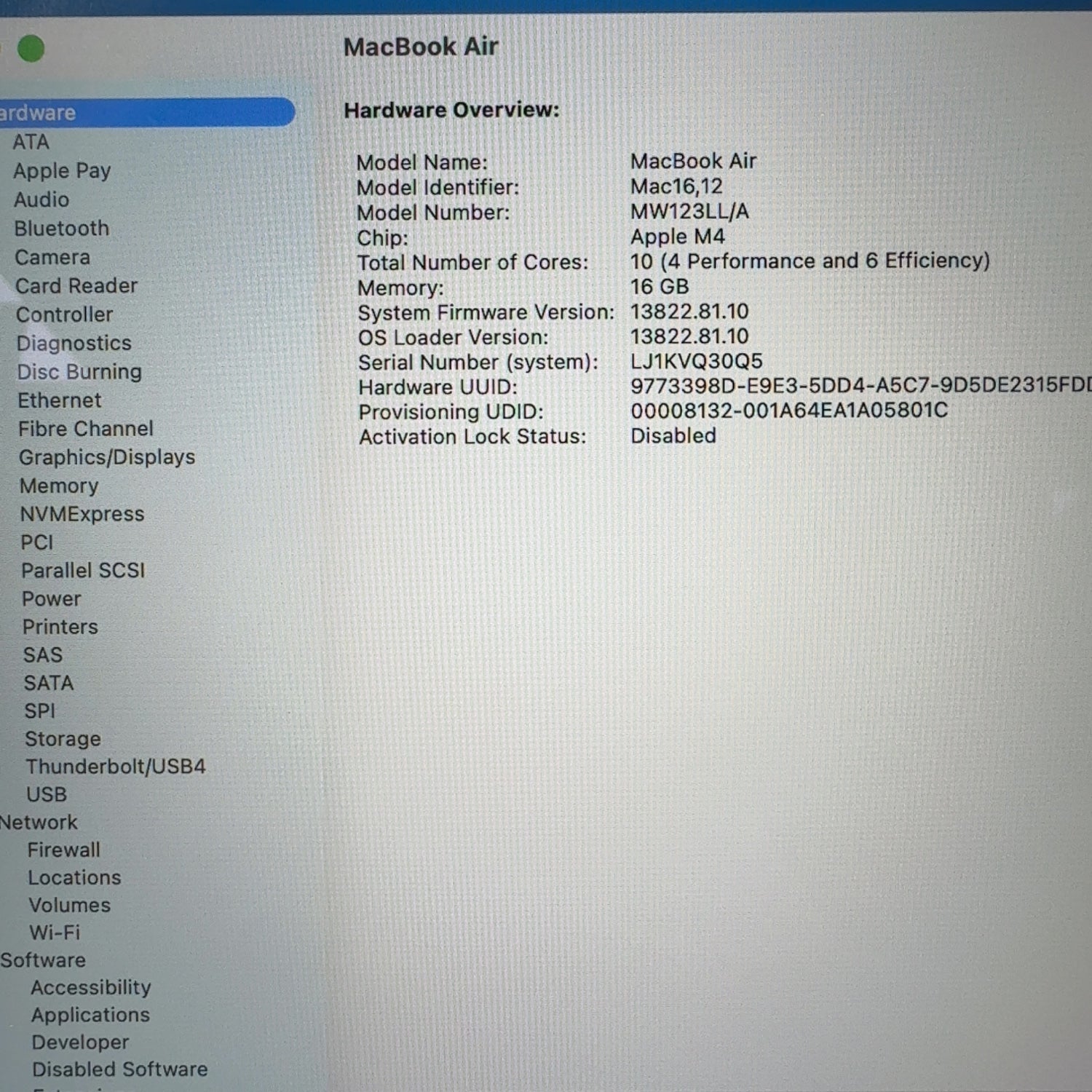Click the Hardware UUID value
The image size is (1092, 1092).
pyautogui.click(x=861, y=385)
